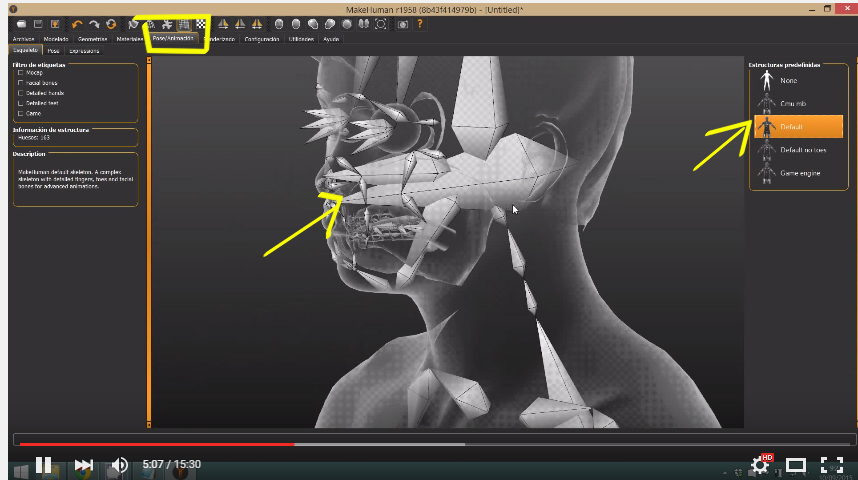The width and height of the screenshot is (858, 480).
Task: Pause the video playback
Action: coord(43,465)
